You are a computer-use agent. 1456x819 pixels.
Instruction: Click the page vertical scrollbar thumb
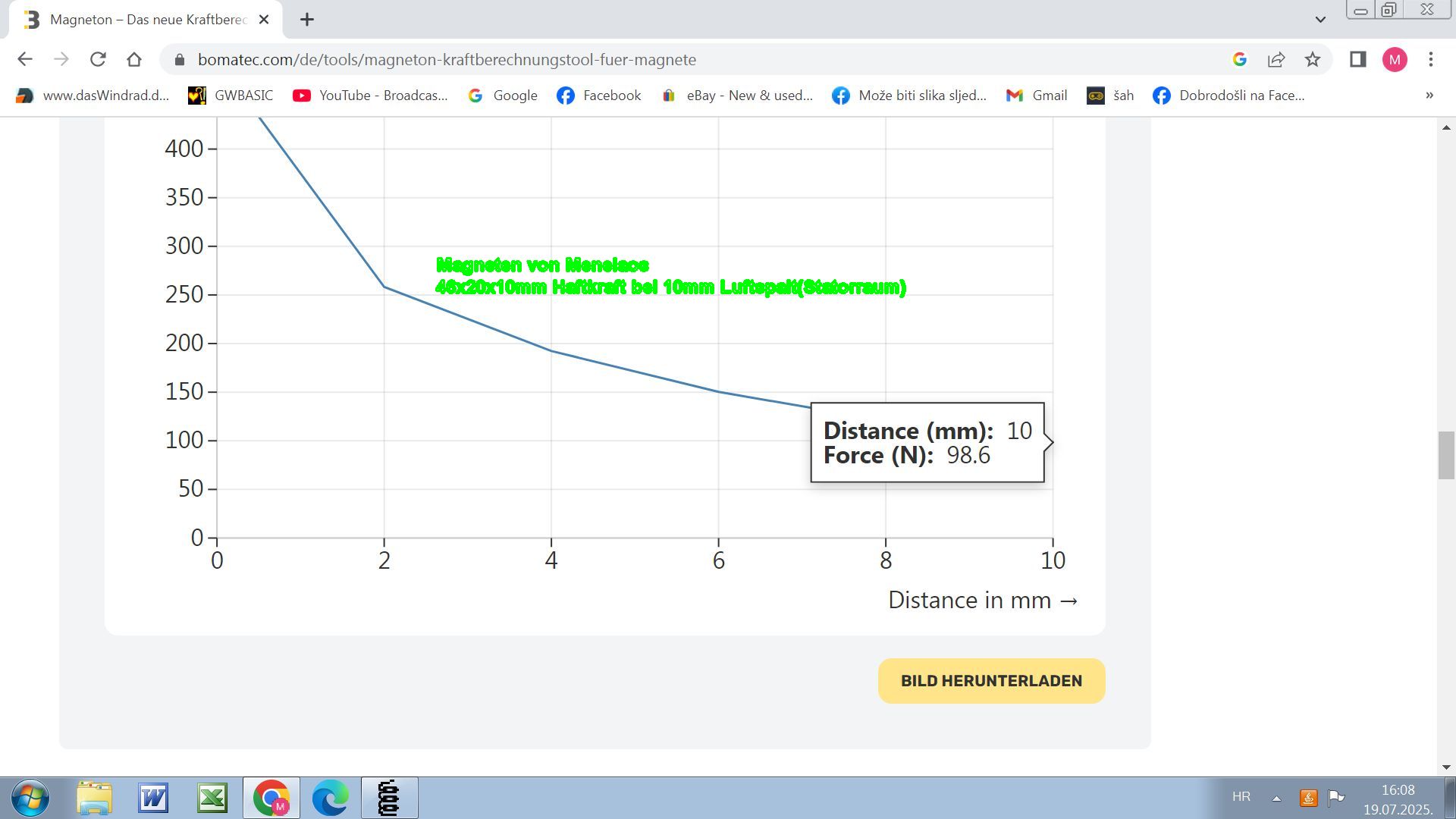pyautogui.click(x=1445, y=455)
